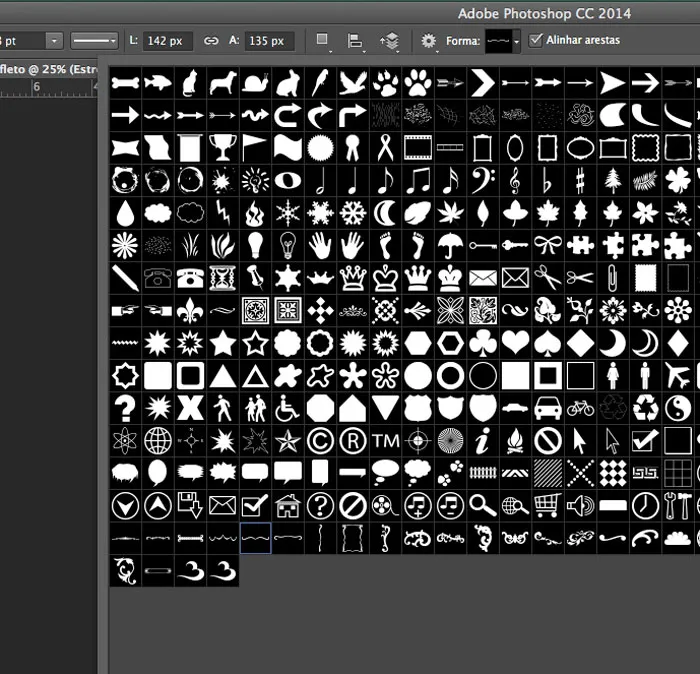This screenshot has width=700, height=674.
Task: Select the snail shape
Action: pyautogui.click(x=255, y=83)
